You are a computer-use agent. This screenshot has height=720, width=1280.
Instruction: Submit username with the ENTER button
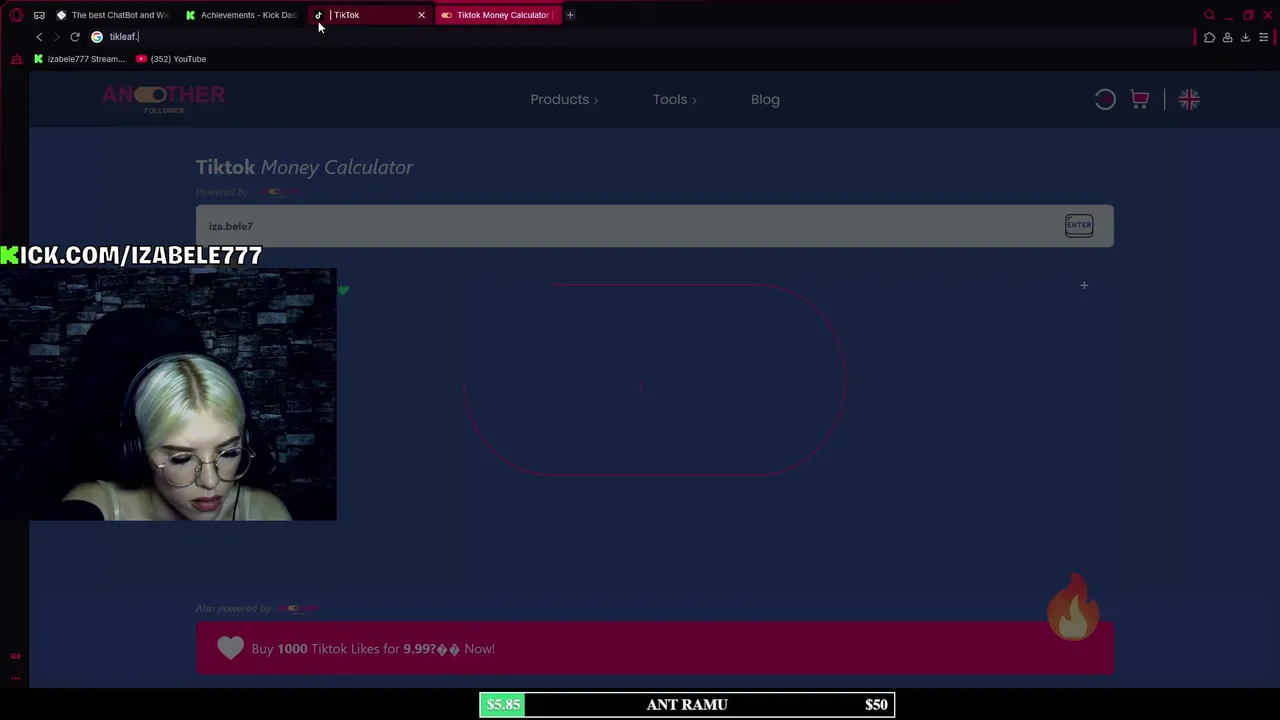(x=1079, y=225)
